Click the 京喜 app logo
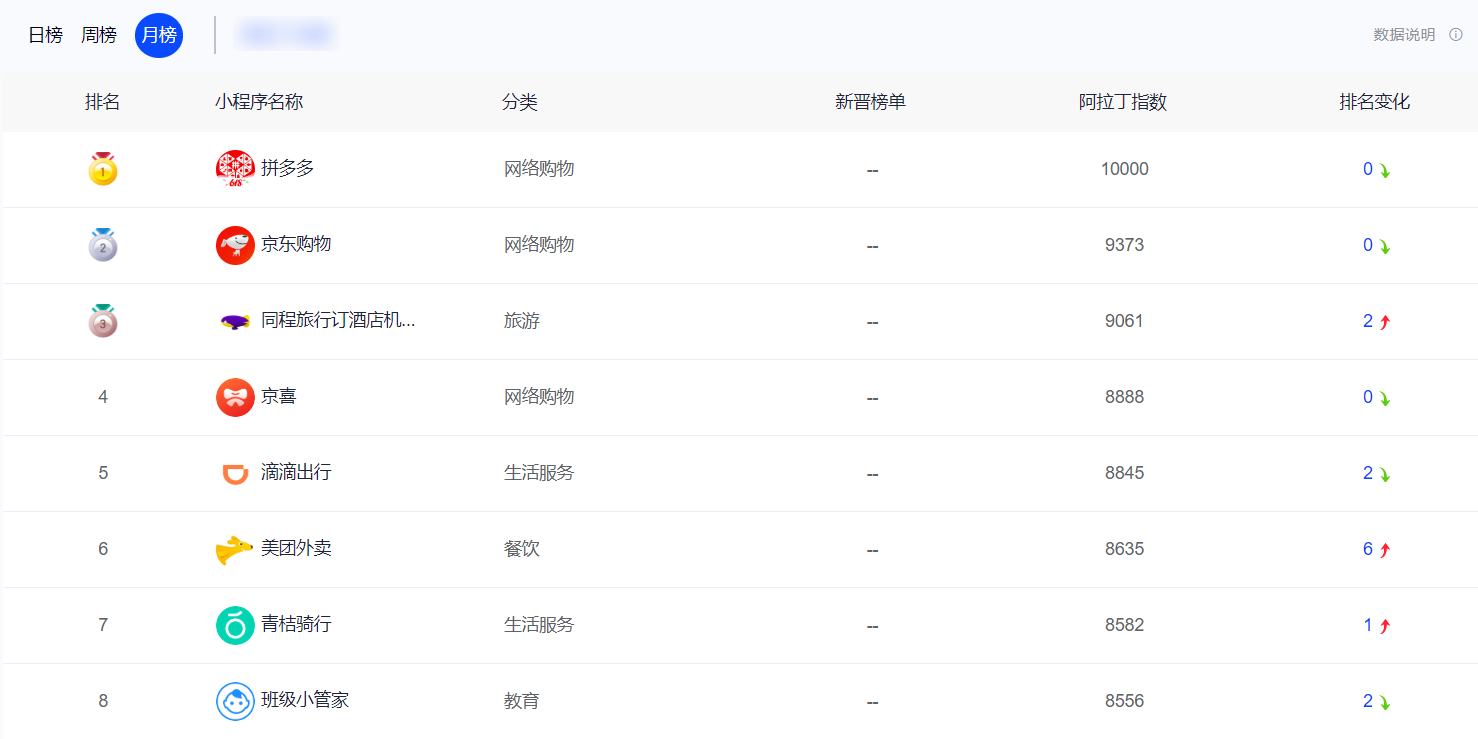 (x=235, y=397)
